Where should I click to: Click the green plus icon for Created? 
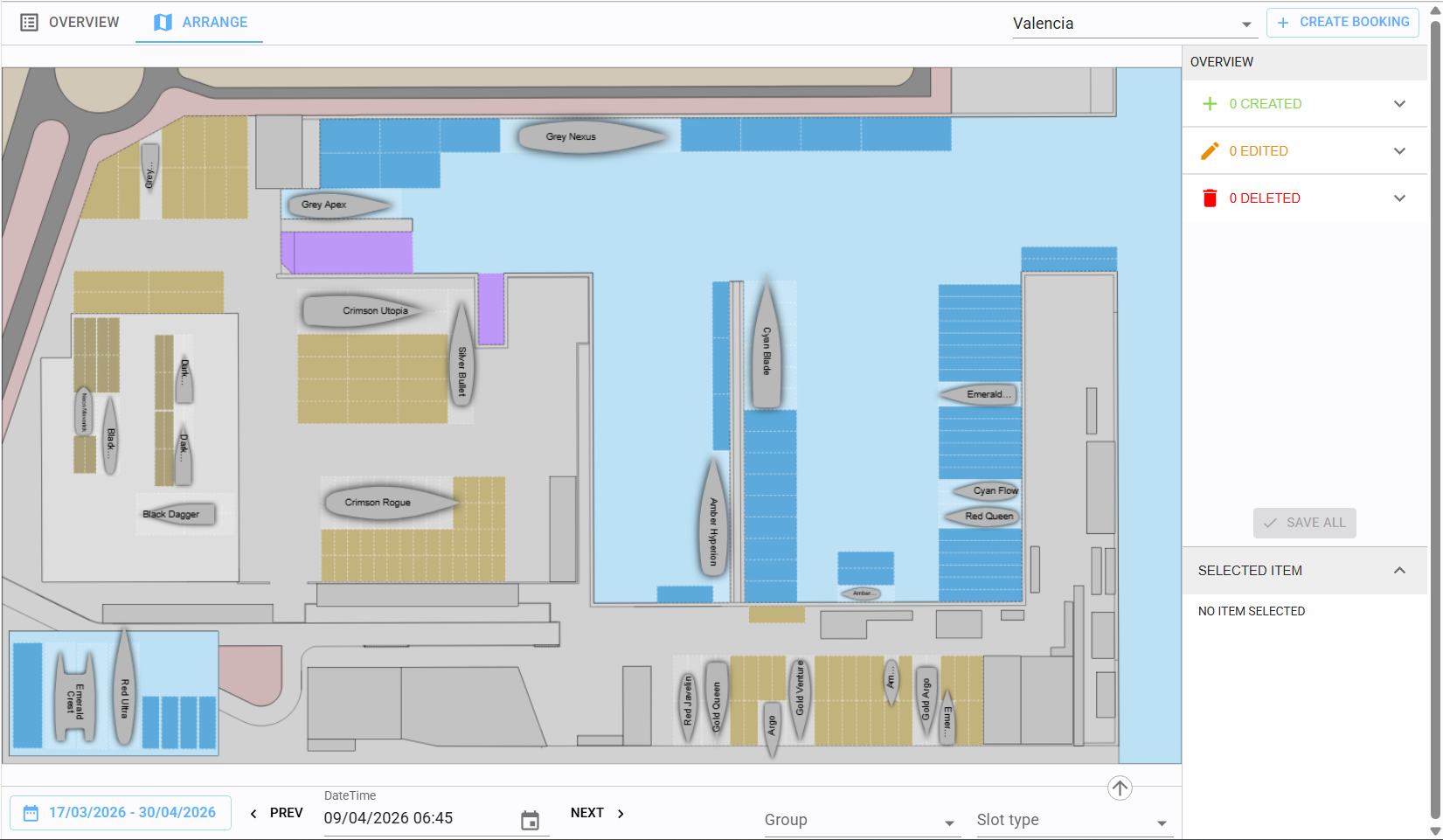click(1210, 104)
